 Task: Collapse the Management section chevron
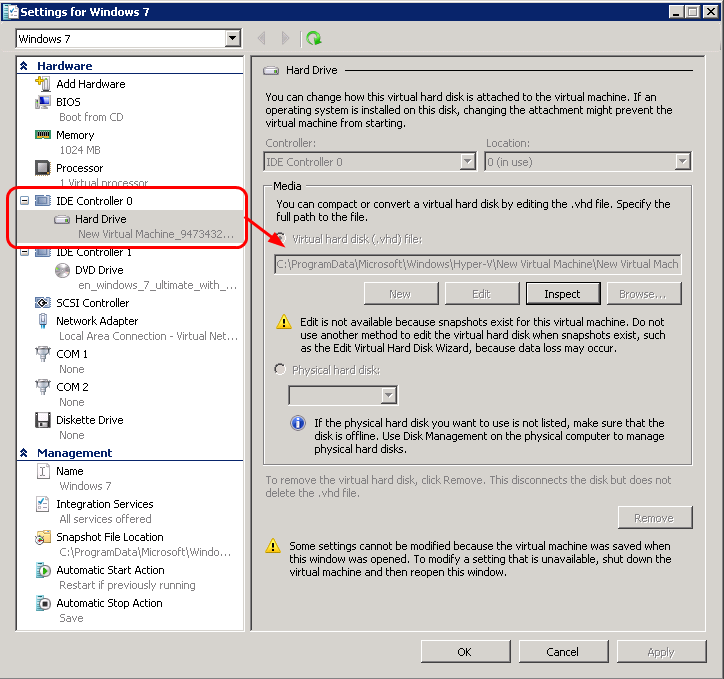coord(24,453)
